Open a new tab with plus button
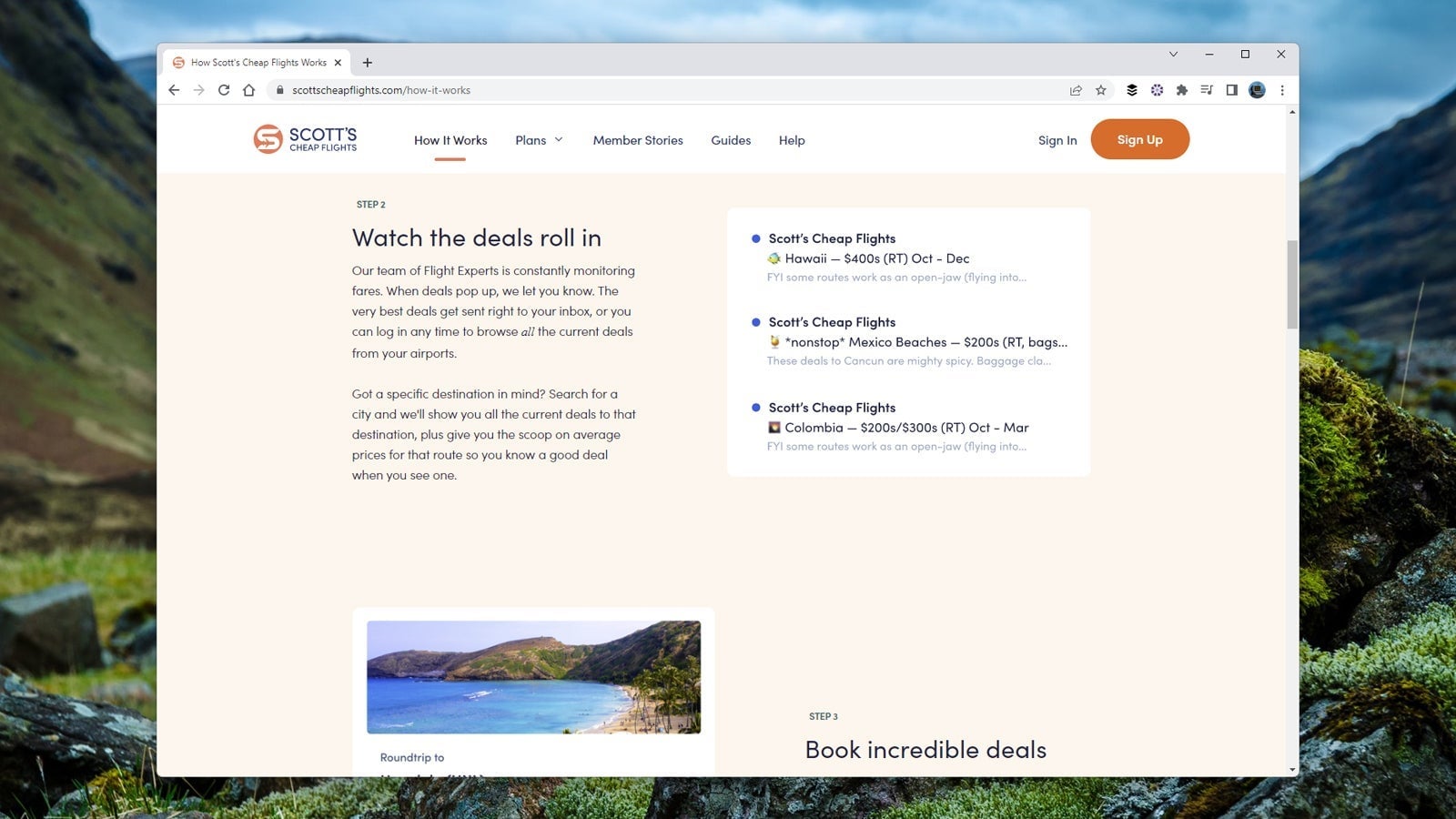The height and width of the screenshot is (819, 1456). [x=368, y=63]
